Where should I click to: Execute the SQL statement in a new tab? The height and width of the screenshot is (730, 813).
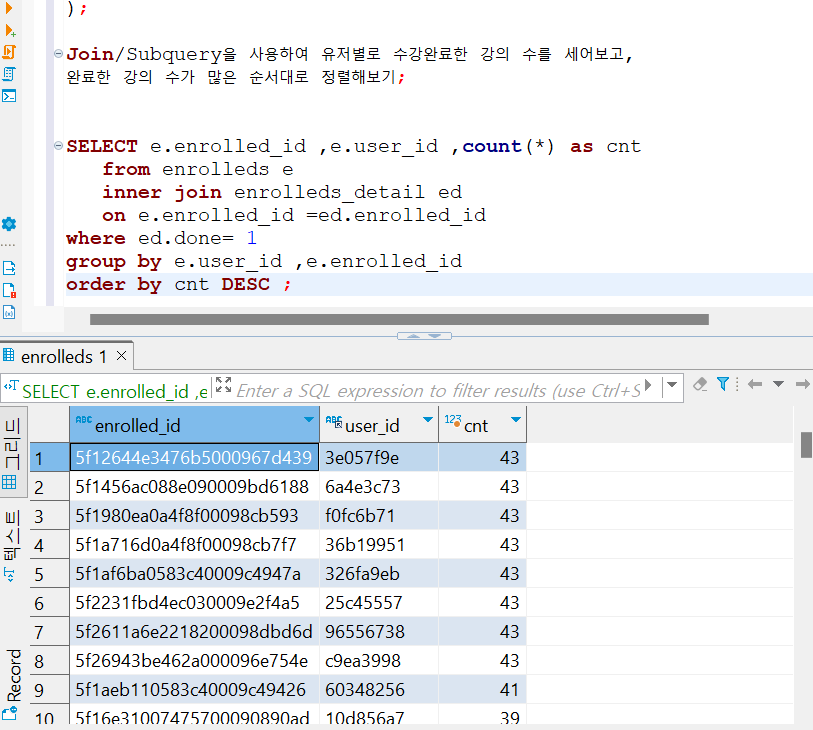click(x=10, y=31)
